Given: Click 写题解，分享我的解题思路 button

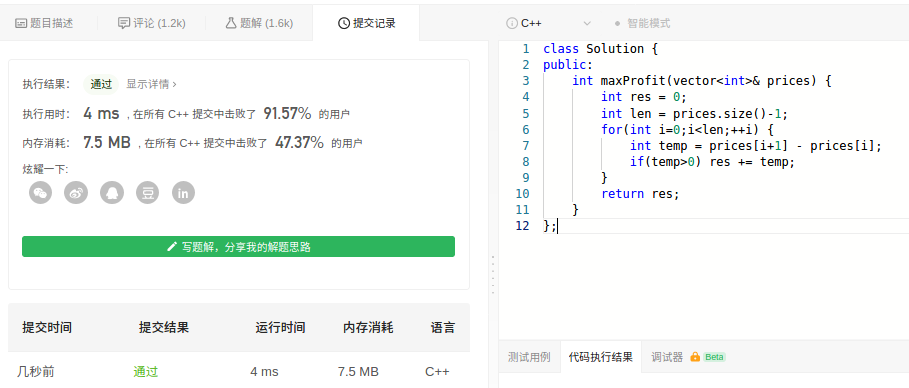Looking at the screenshot, I should point(238,246).
